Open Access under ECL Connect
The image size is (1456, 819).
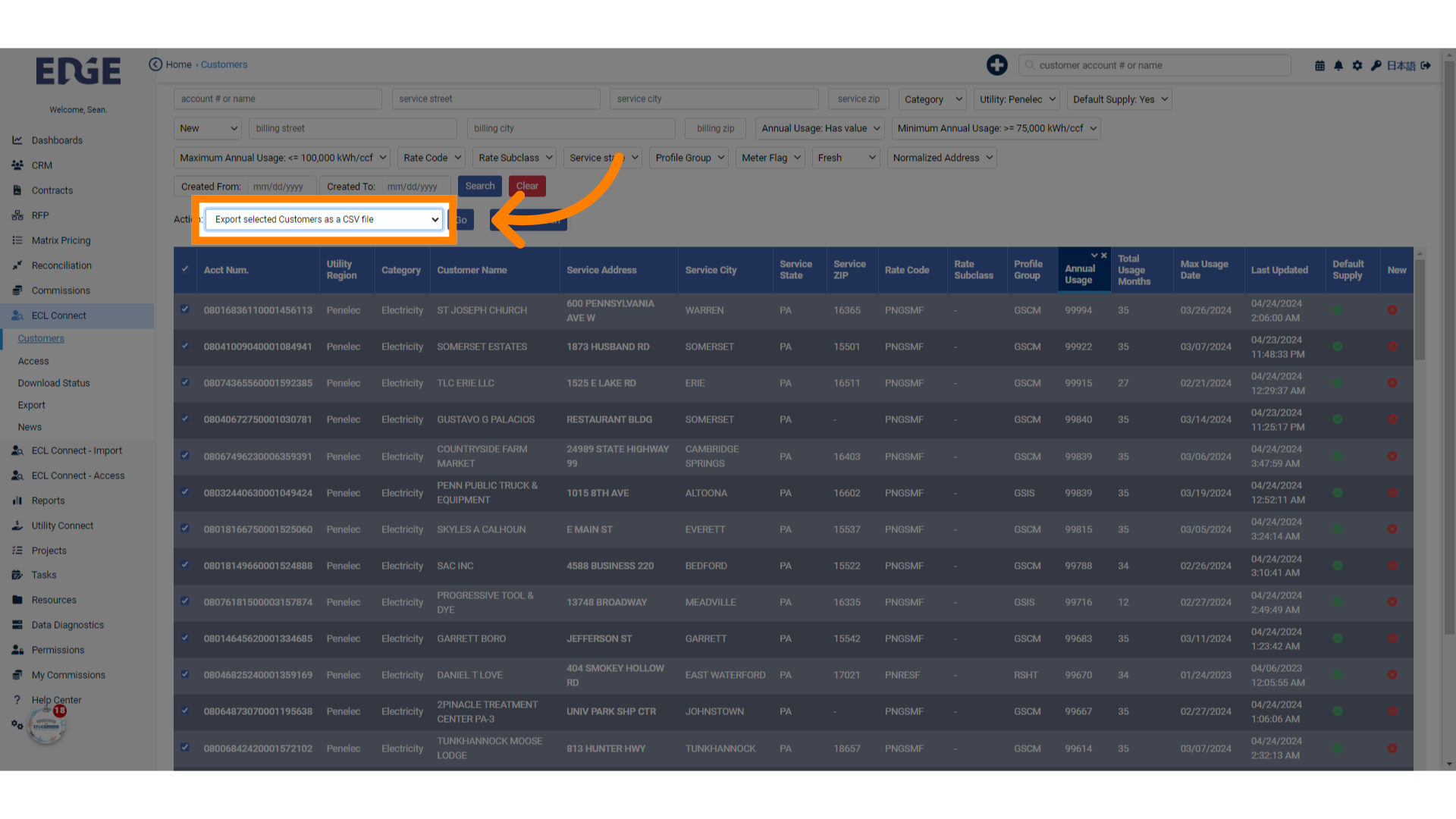click(33, 361)
